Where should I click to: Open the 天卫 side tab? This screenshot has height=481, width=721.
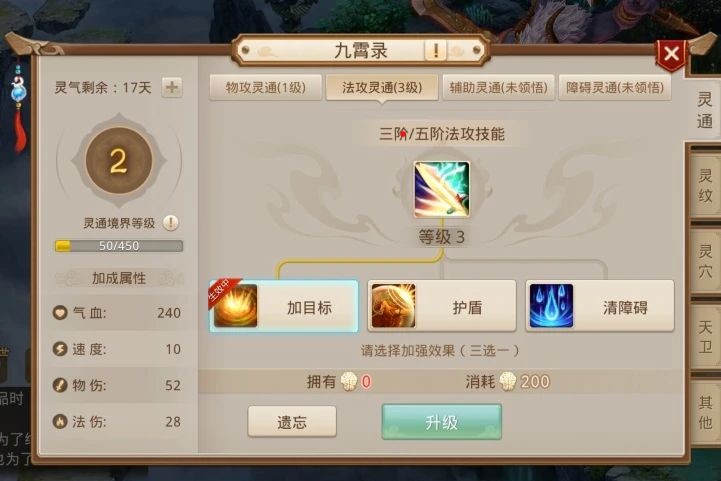705,337
